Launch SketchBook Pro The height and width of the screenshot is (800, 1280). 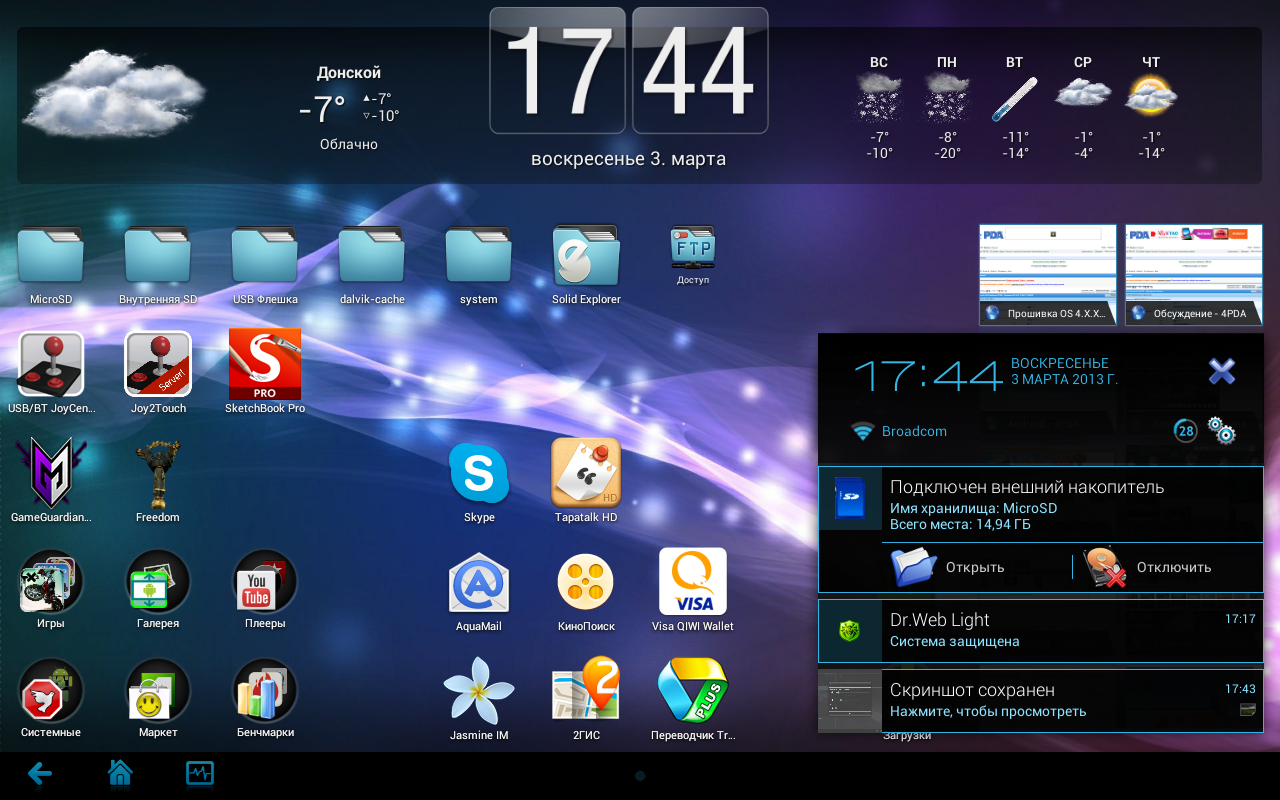tap(264, 365)
